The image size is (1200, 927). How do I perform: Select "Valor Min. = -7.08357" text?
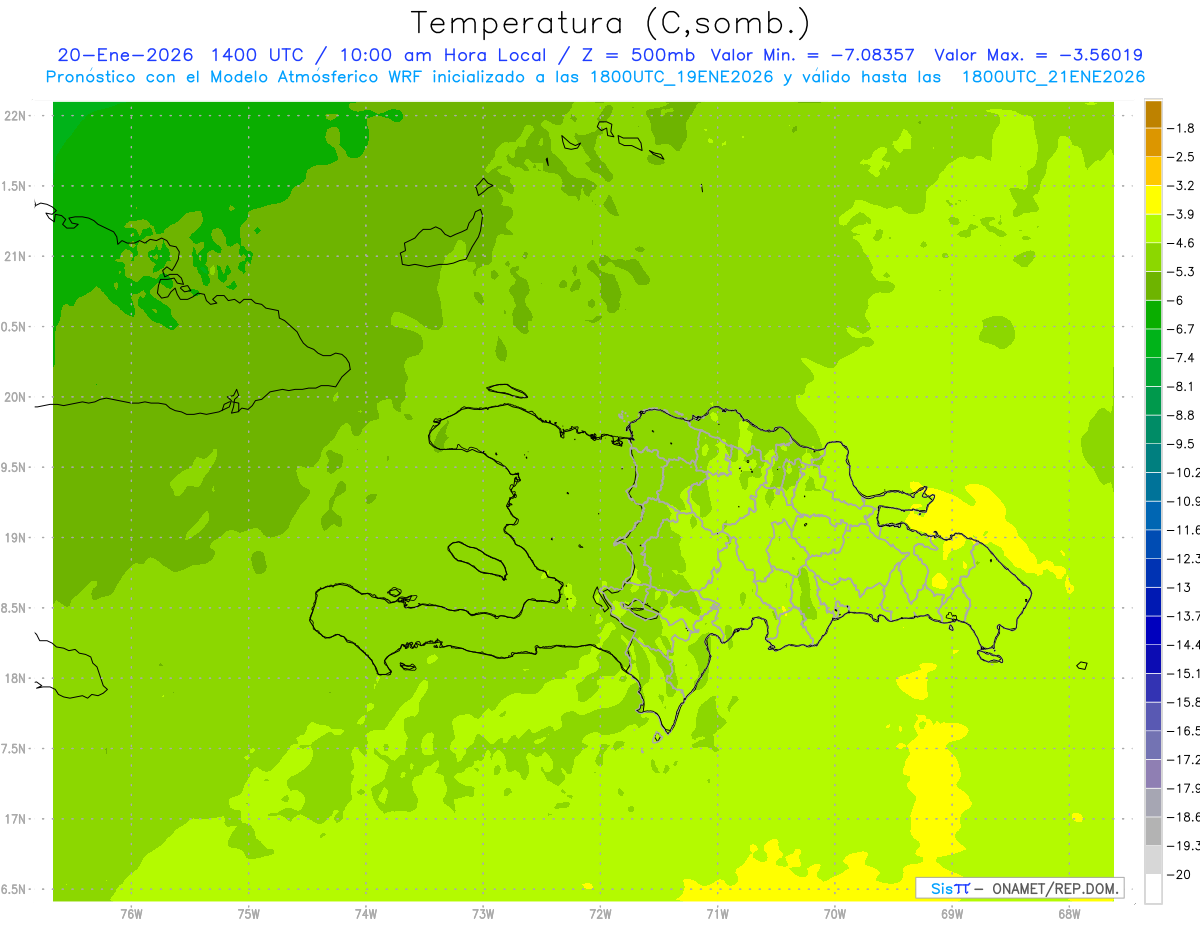(815, 55)
